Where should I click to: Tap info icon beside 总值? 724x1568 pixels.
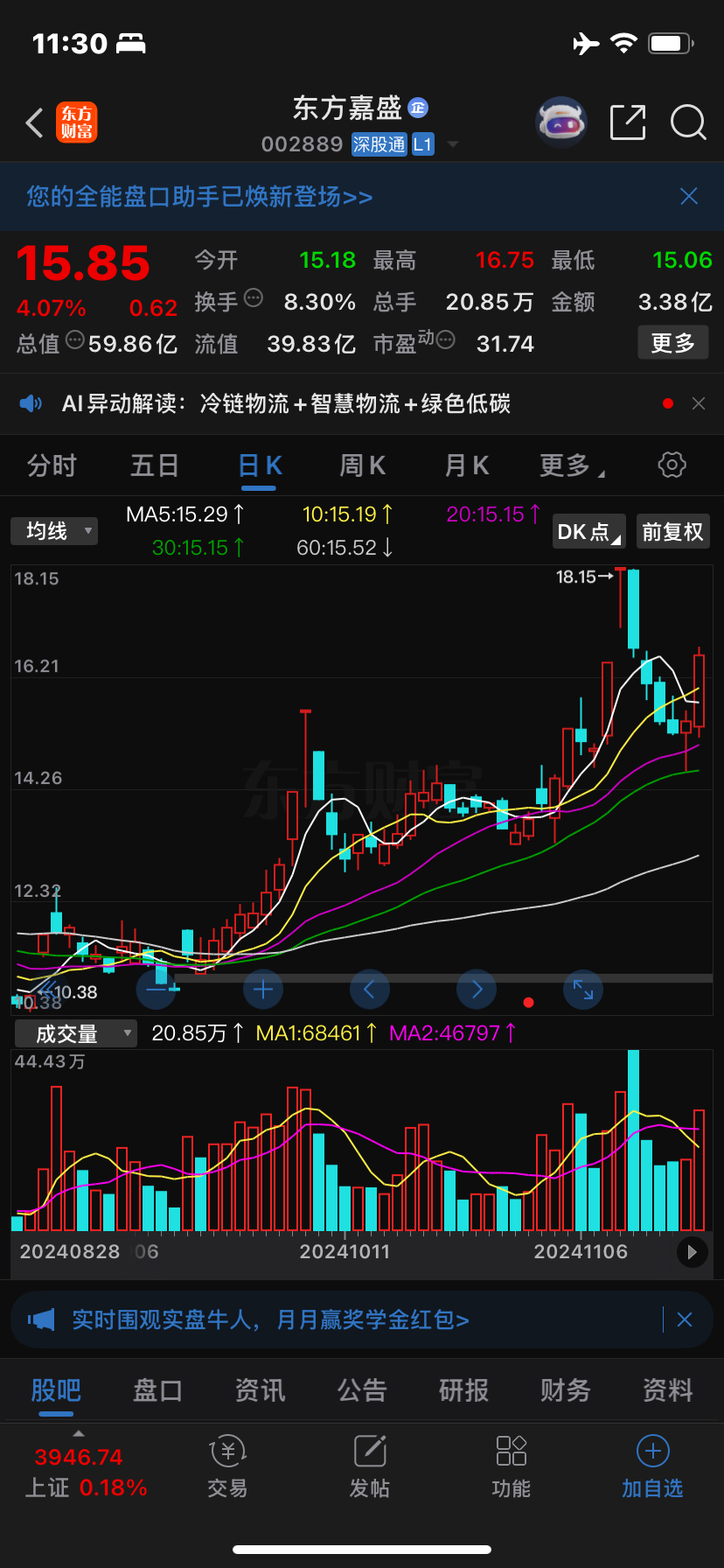point(75,339)
